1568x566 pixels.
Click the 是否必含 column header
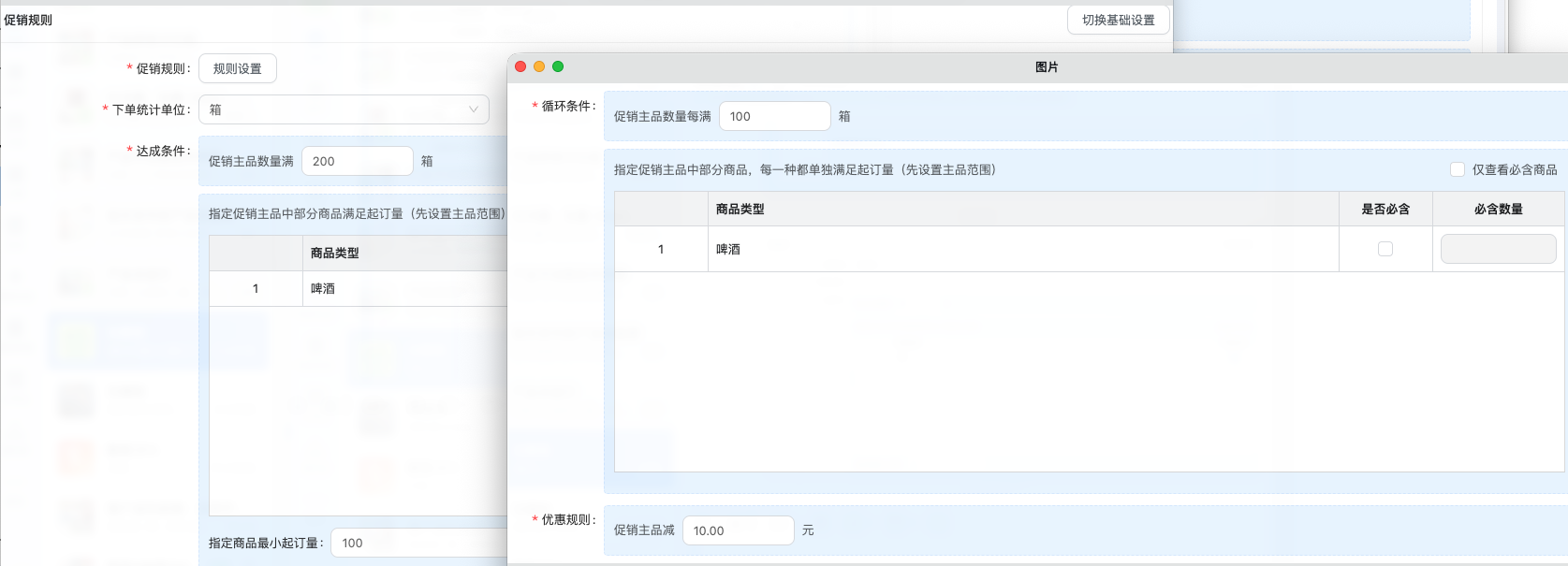[1385, 209]
